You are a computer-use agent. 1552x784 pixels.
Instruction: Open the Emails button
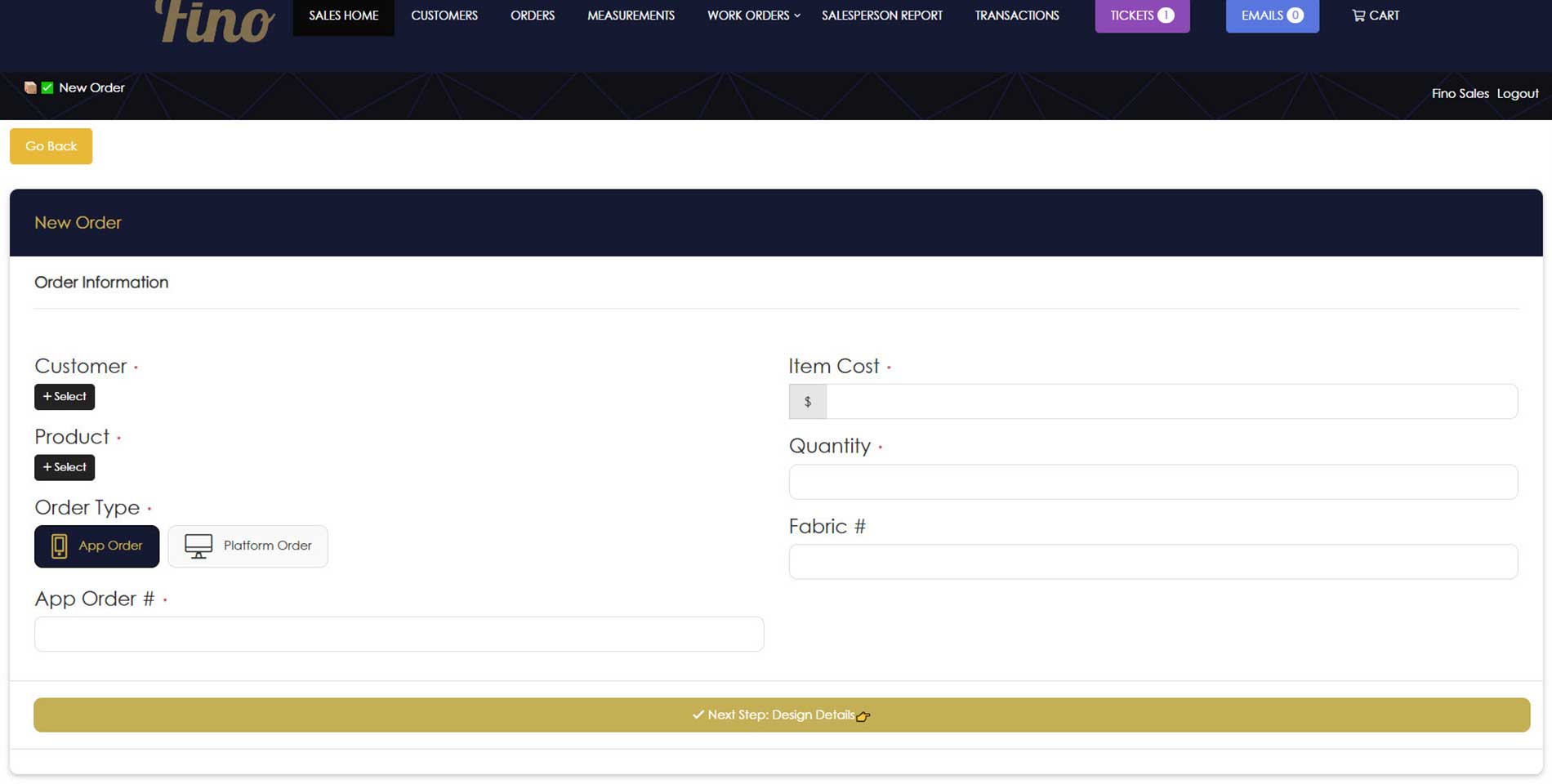point(1272,16)
